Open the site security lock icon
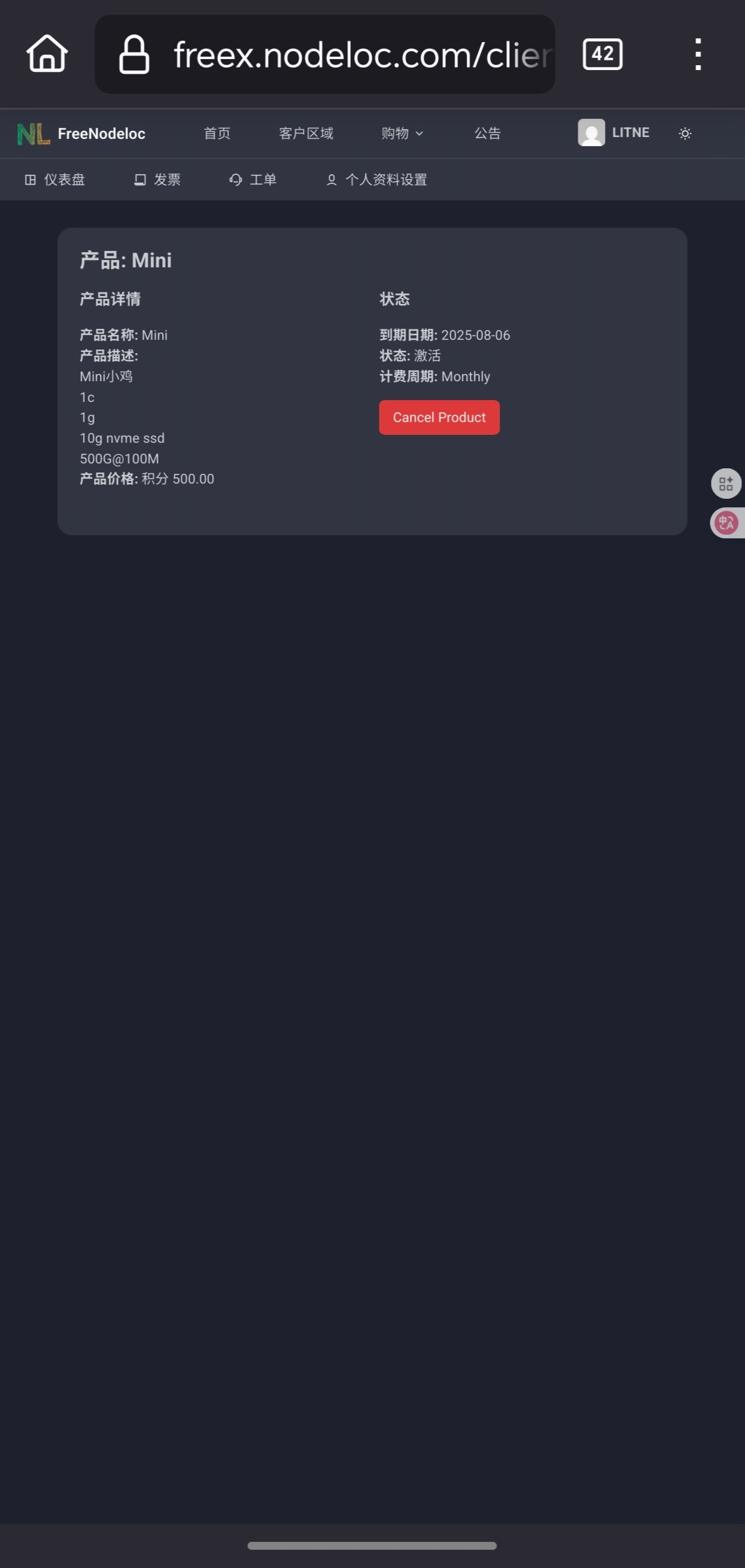Image resolution: width=745 pixels, height=1568 pixels. [x=134, y=54]
